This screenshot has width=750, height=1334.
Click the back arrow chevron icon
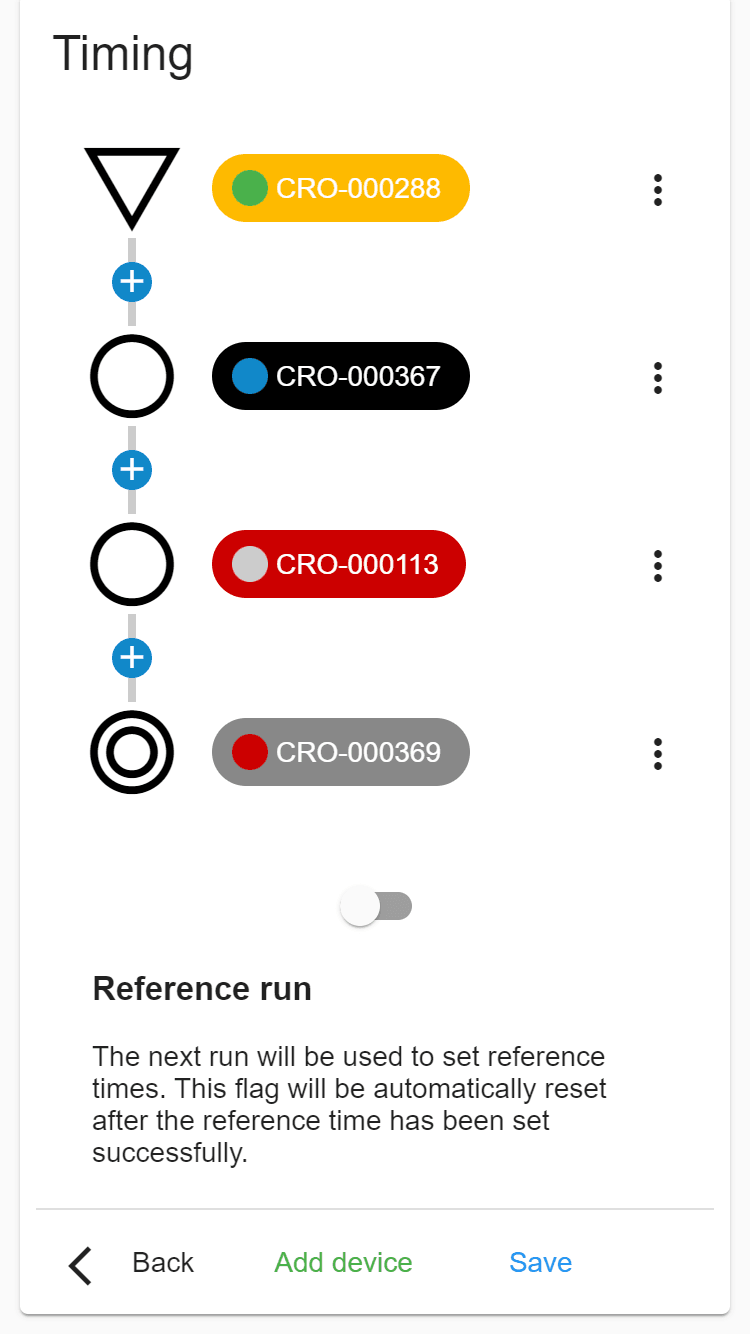pyautogui.click(x=81, y=1265)
